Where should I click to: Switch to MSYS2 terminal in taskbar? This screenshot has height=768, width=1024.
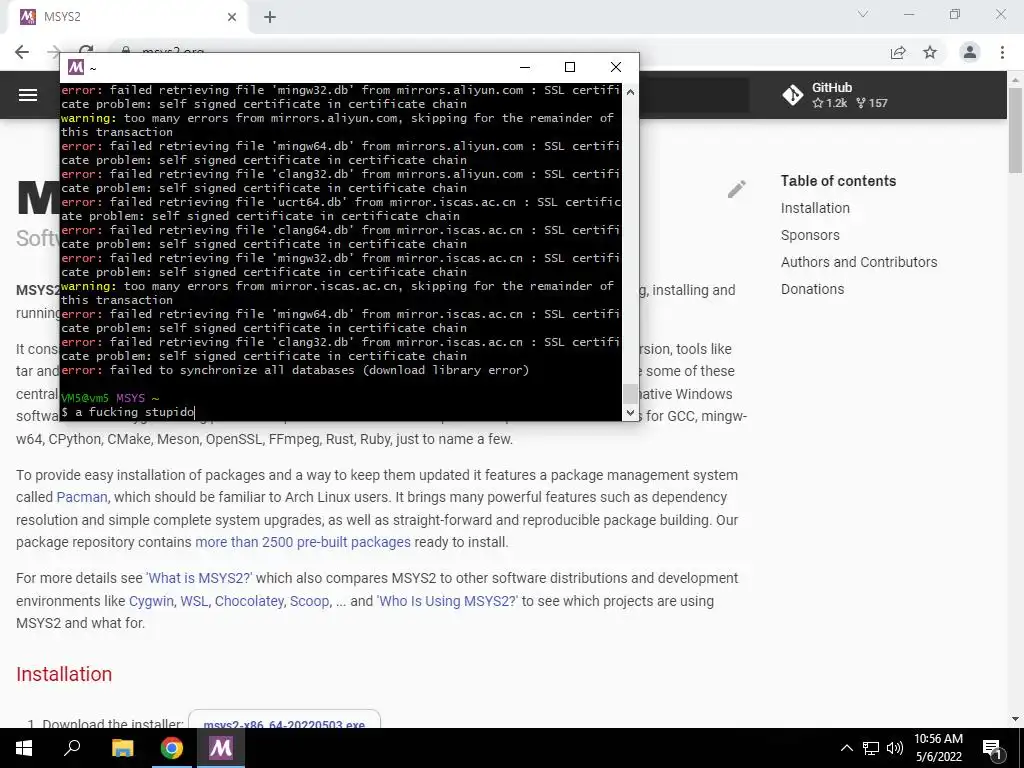[221, 748]
